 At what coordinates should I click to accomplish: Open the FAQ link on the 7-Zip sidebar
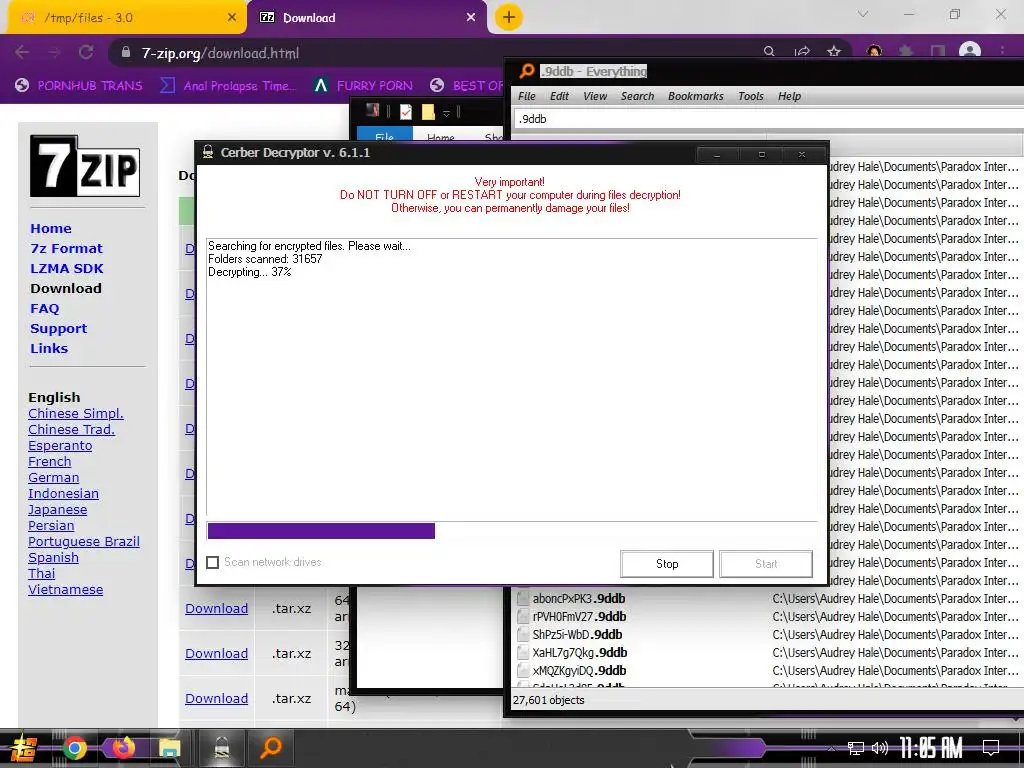point(44,308)
